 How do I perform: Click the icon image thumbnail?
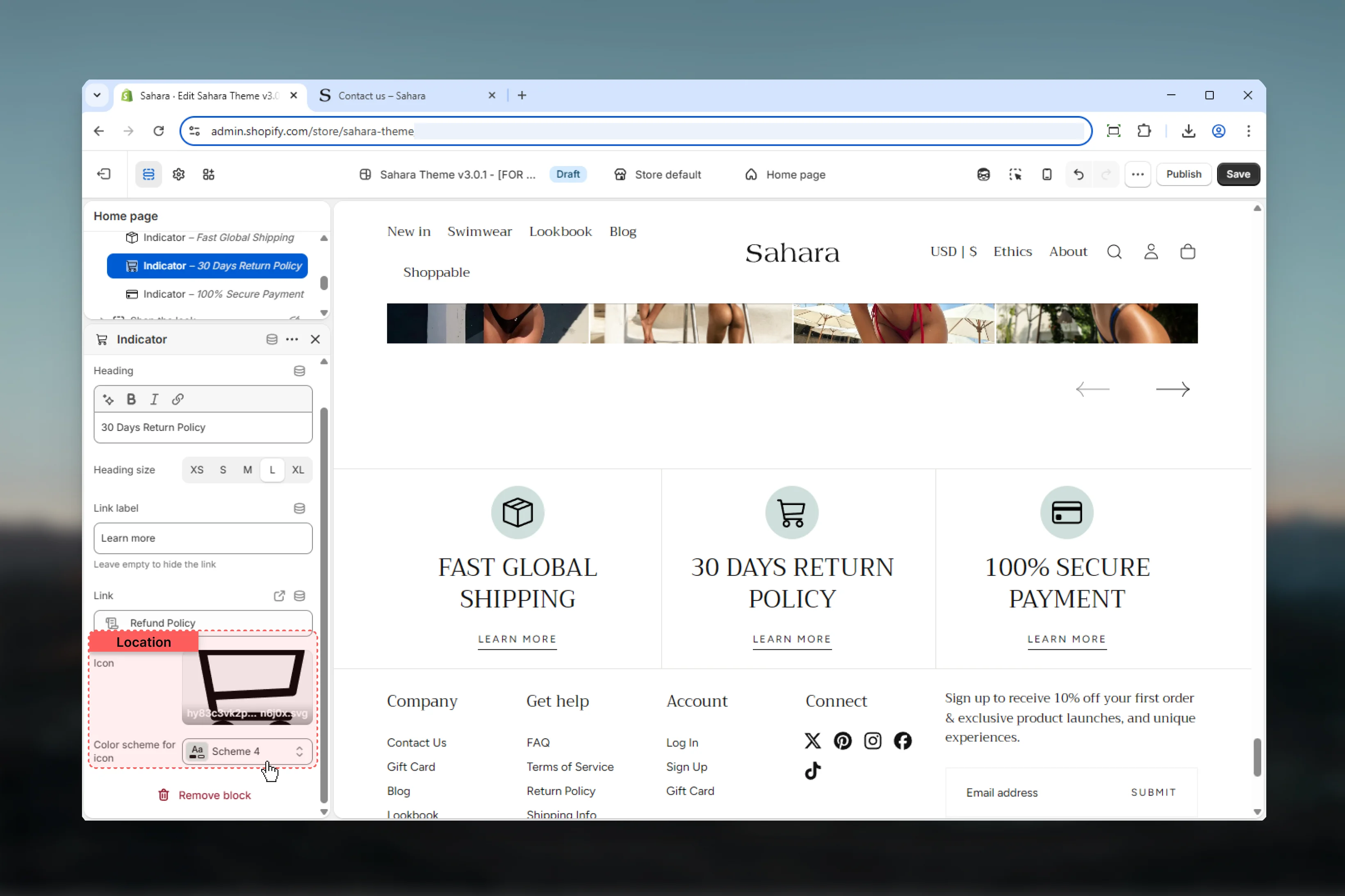coord(247,687)
